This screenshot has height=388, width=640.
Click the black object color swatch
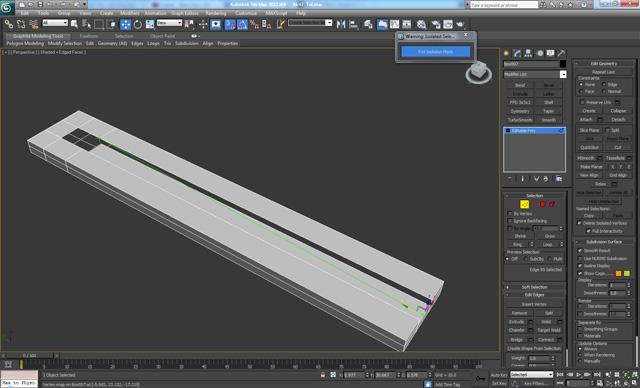(563, 64)
